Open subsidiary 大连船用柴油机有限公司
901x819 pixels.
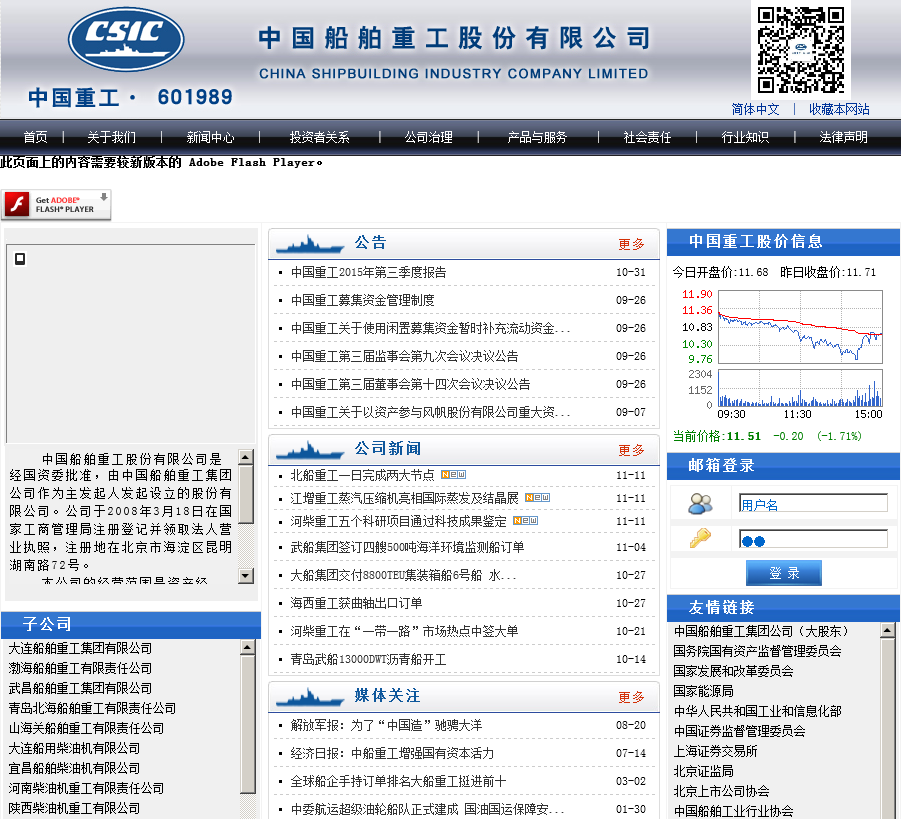pyautogui.click(x=74, y=748)
